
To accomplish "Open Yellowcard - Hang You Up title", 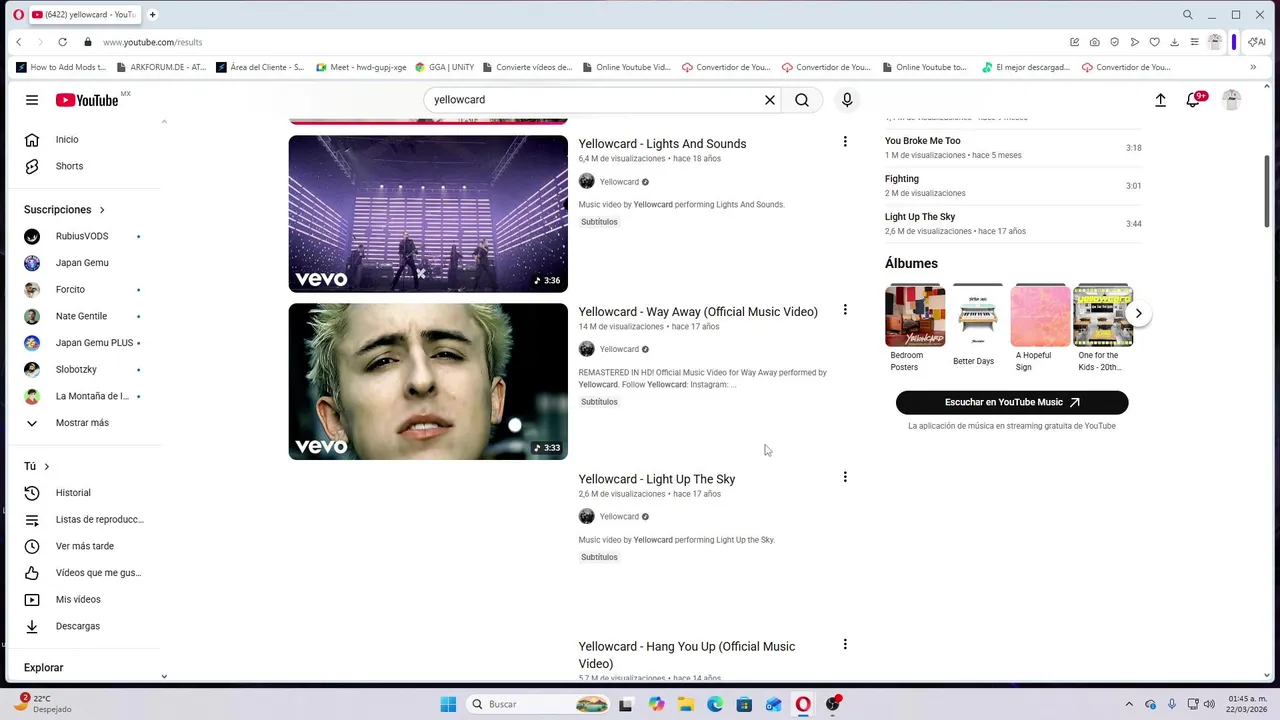I will (x=687, y=655).
